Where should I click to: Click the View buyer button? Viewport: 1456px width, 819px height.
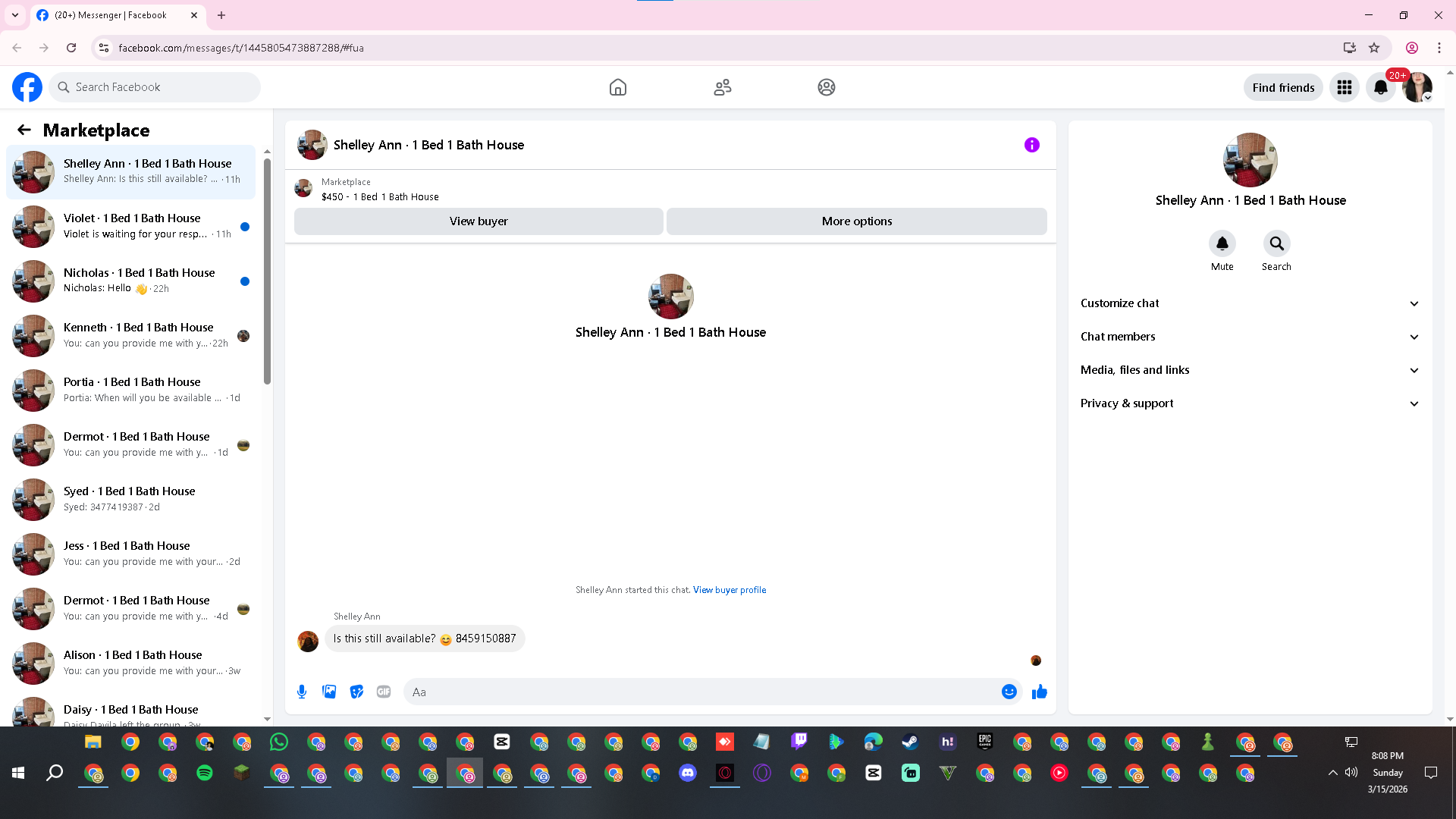pos(479,221)
